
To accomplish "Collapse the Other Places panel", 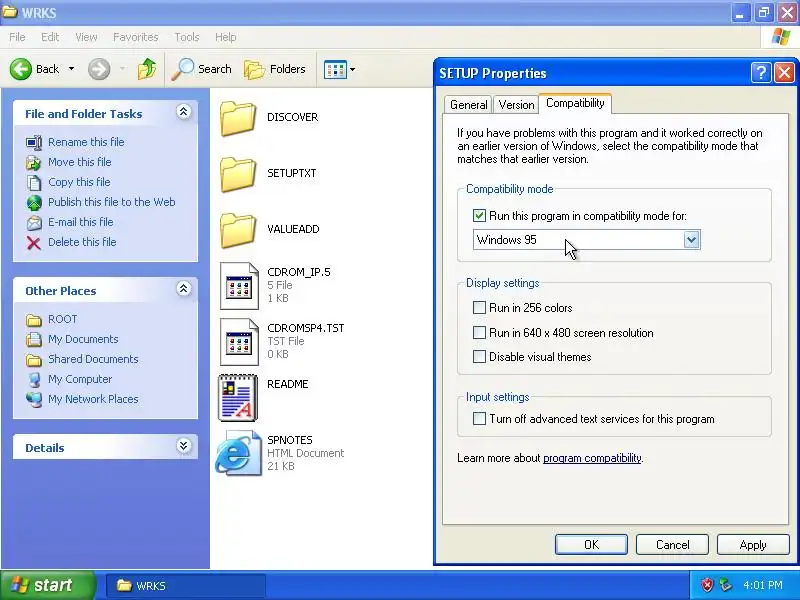I will 183,289.
